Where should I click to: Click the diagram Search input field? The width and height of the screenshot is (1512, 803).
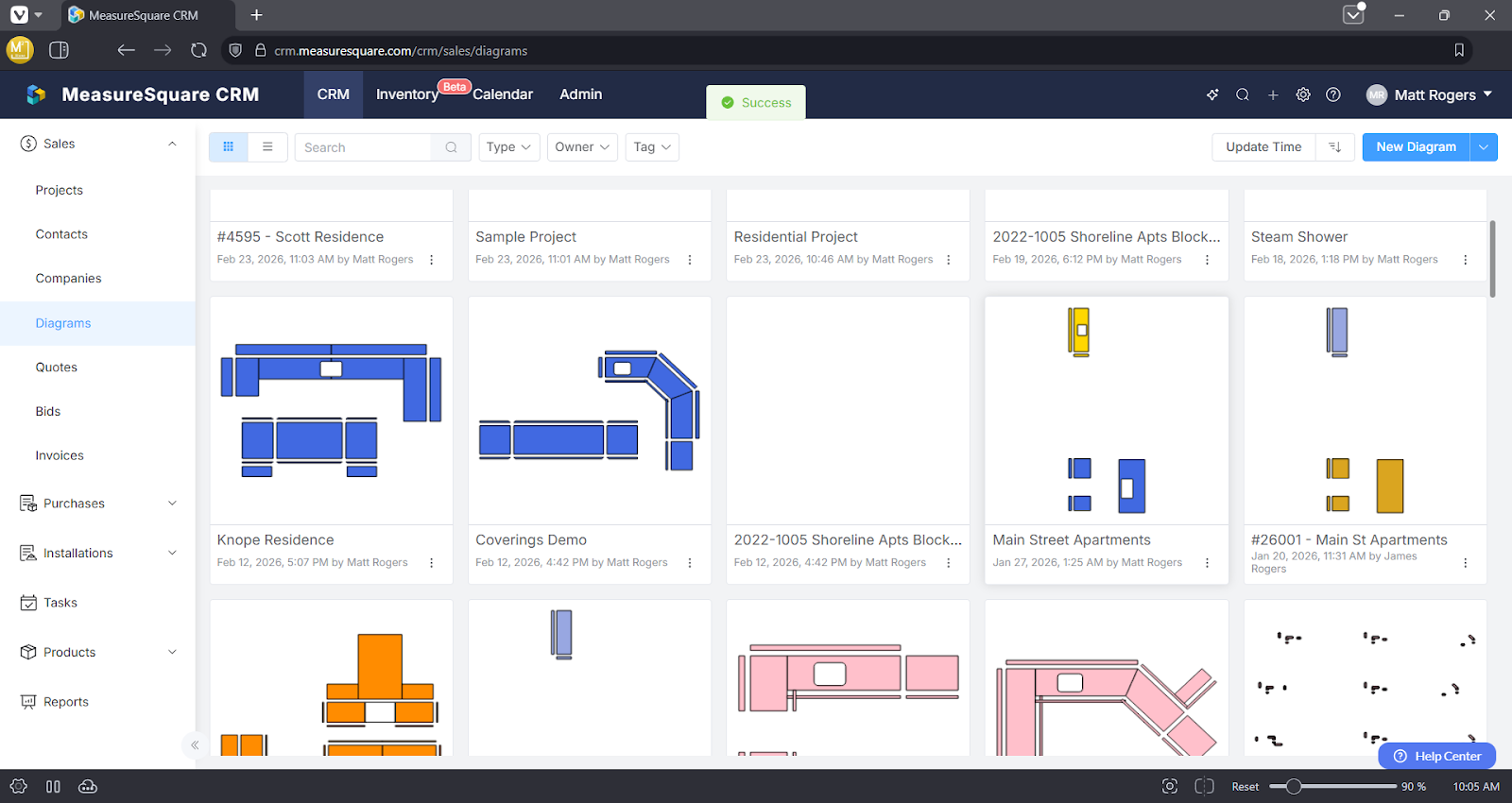pyautogui.click(x=364, y=147)
